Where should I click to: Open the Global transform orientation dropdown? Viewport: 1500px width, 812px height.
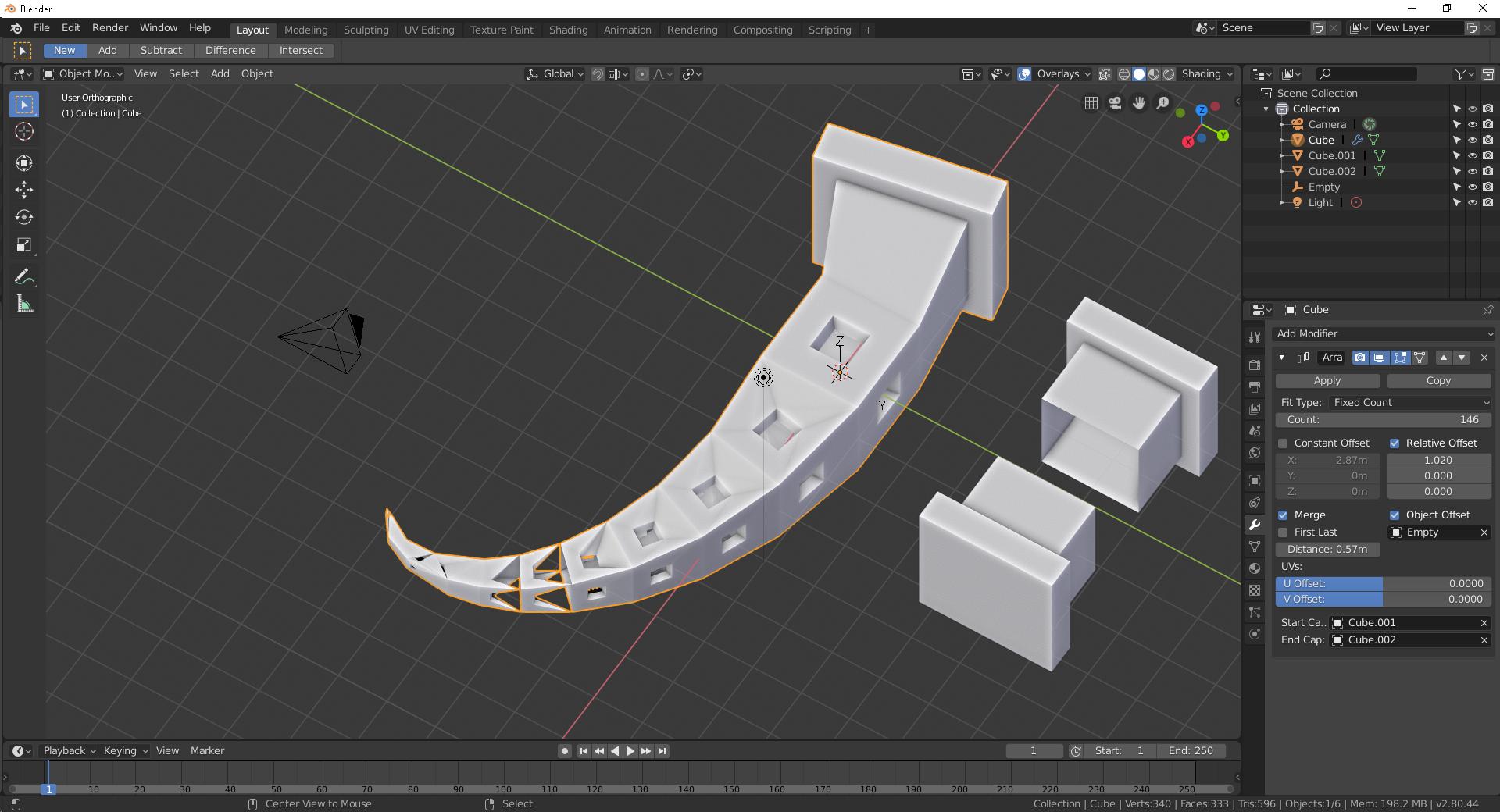click(x=555, y=74)
